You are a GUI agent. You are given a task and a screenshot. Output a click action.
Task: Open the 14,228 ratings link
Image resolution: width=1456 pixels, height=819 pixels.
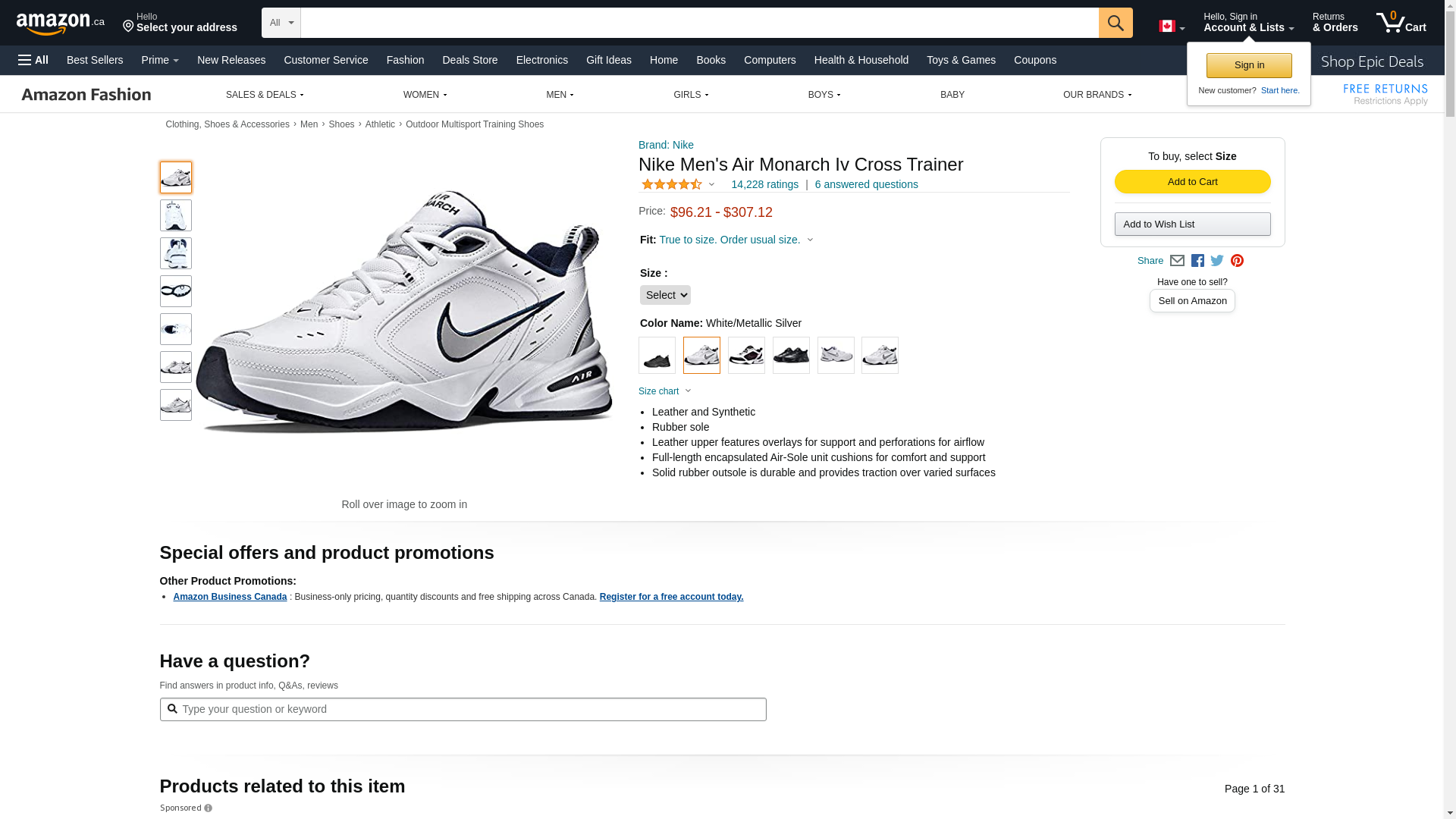[x=764, y=184]
